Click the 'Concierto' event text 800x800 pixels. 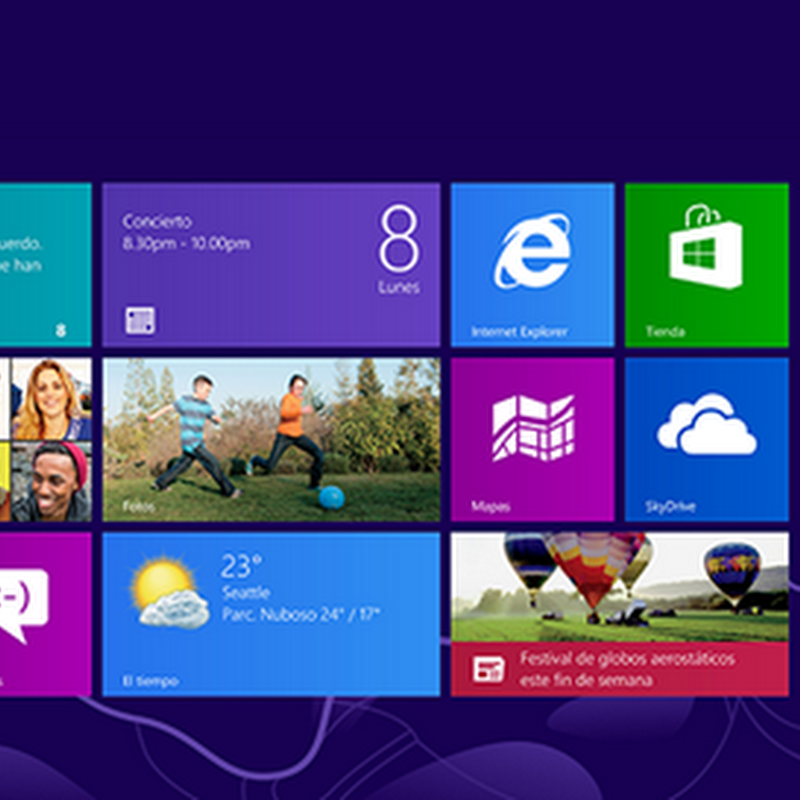click(x=157, y=221)
